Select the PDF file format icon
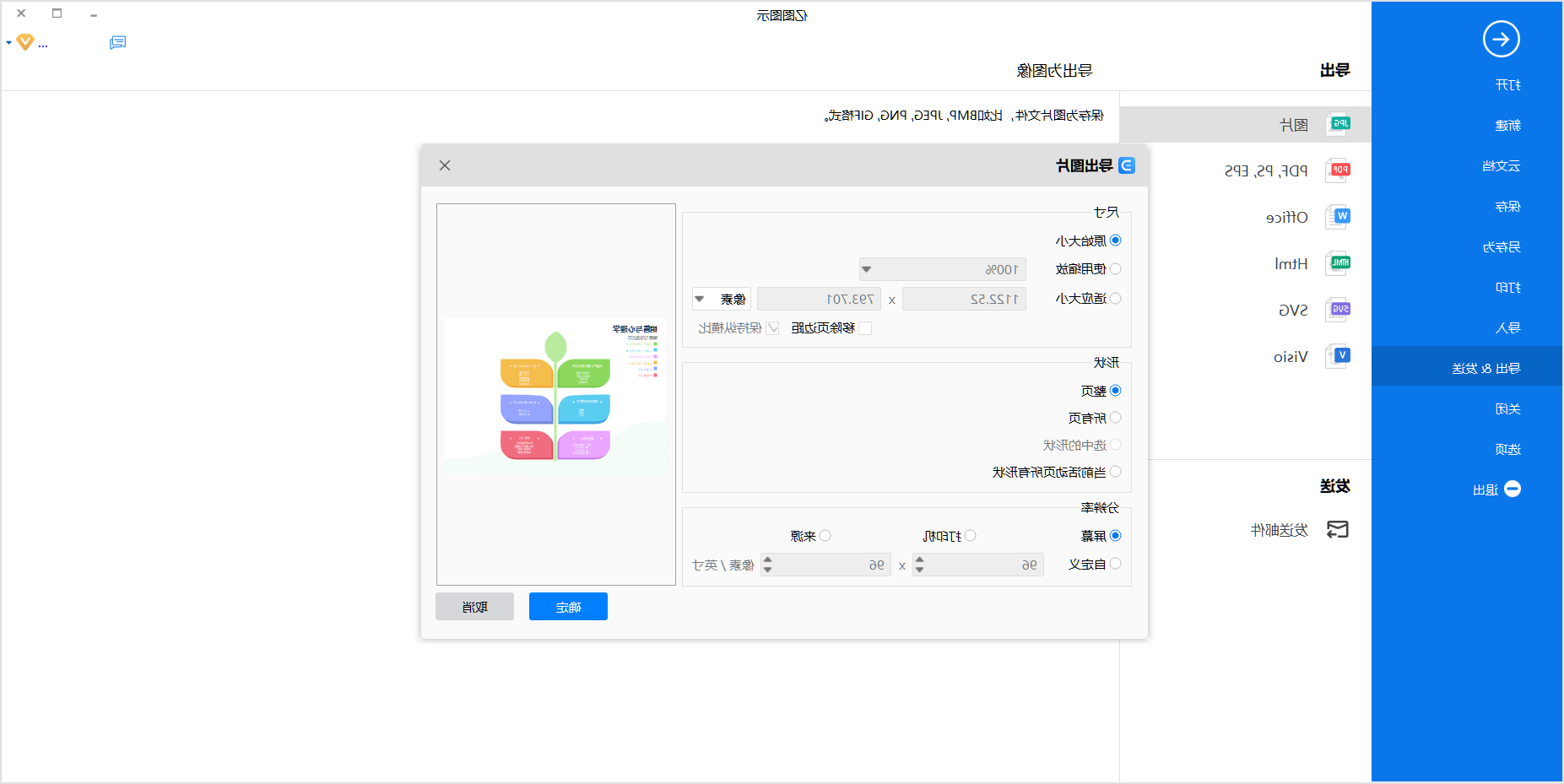This screenshot has width=1564, height=784. [x=1338, y=170]
